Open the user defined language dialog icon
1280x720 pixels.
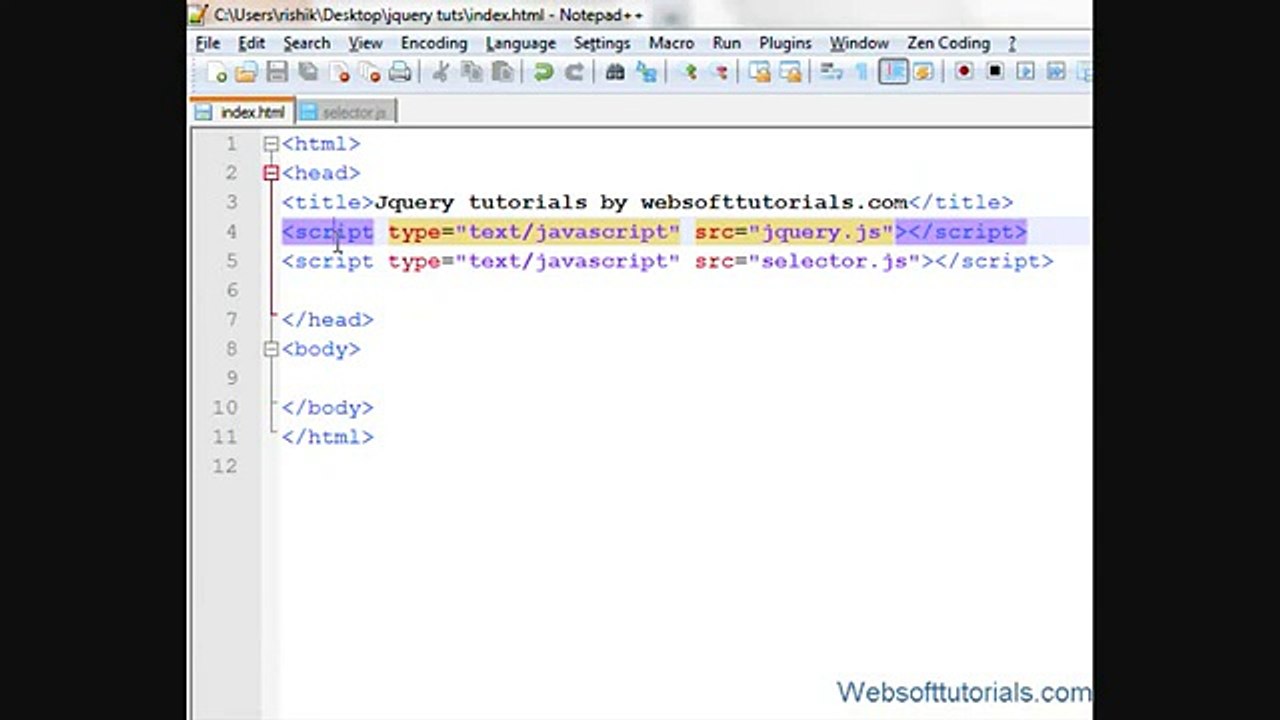click(x=923, y=72)
